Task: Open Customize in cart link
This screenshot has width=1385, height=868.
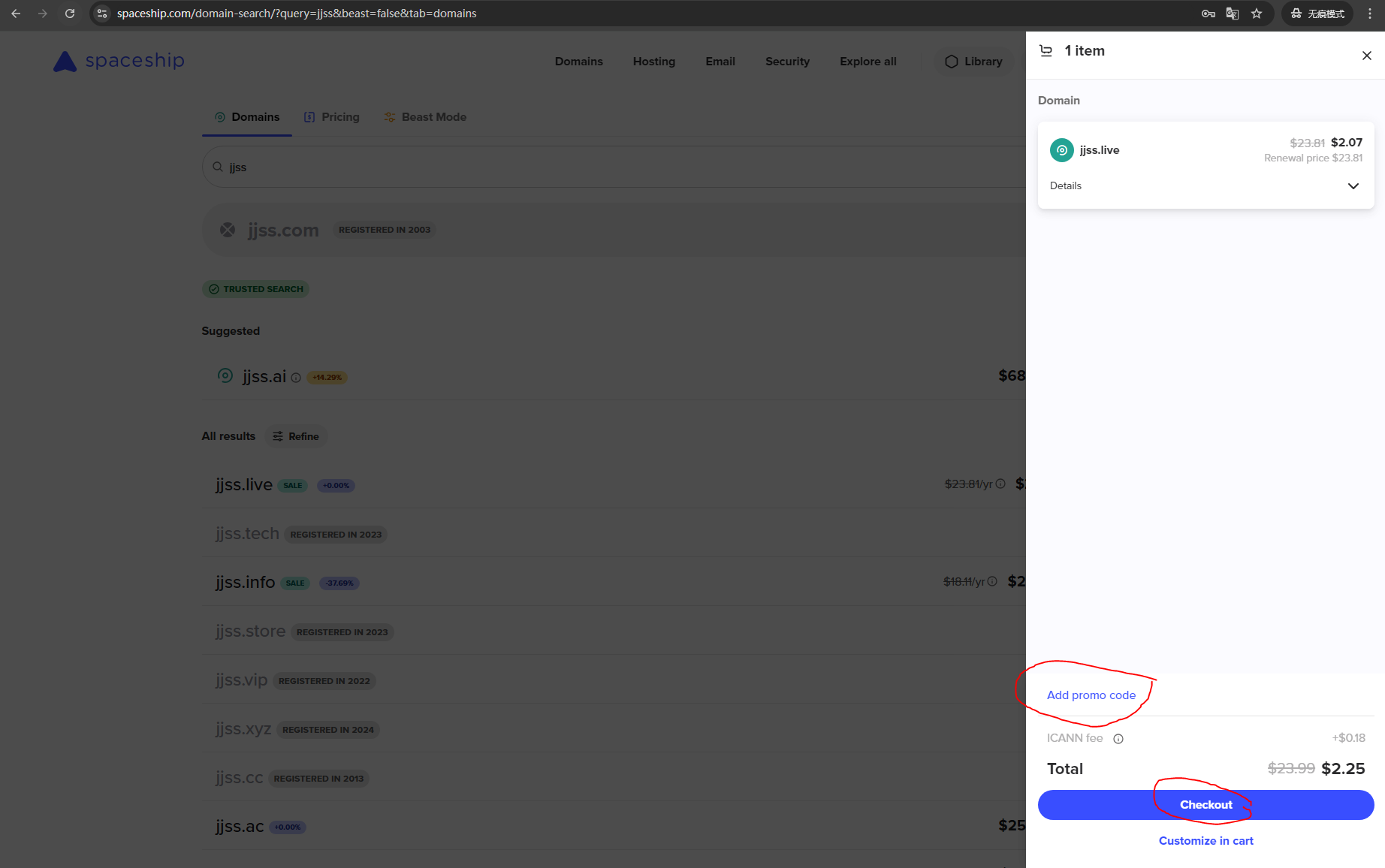Action: 1205,841
